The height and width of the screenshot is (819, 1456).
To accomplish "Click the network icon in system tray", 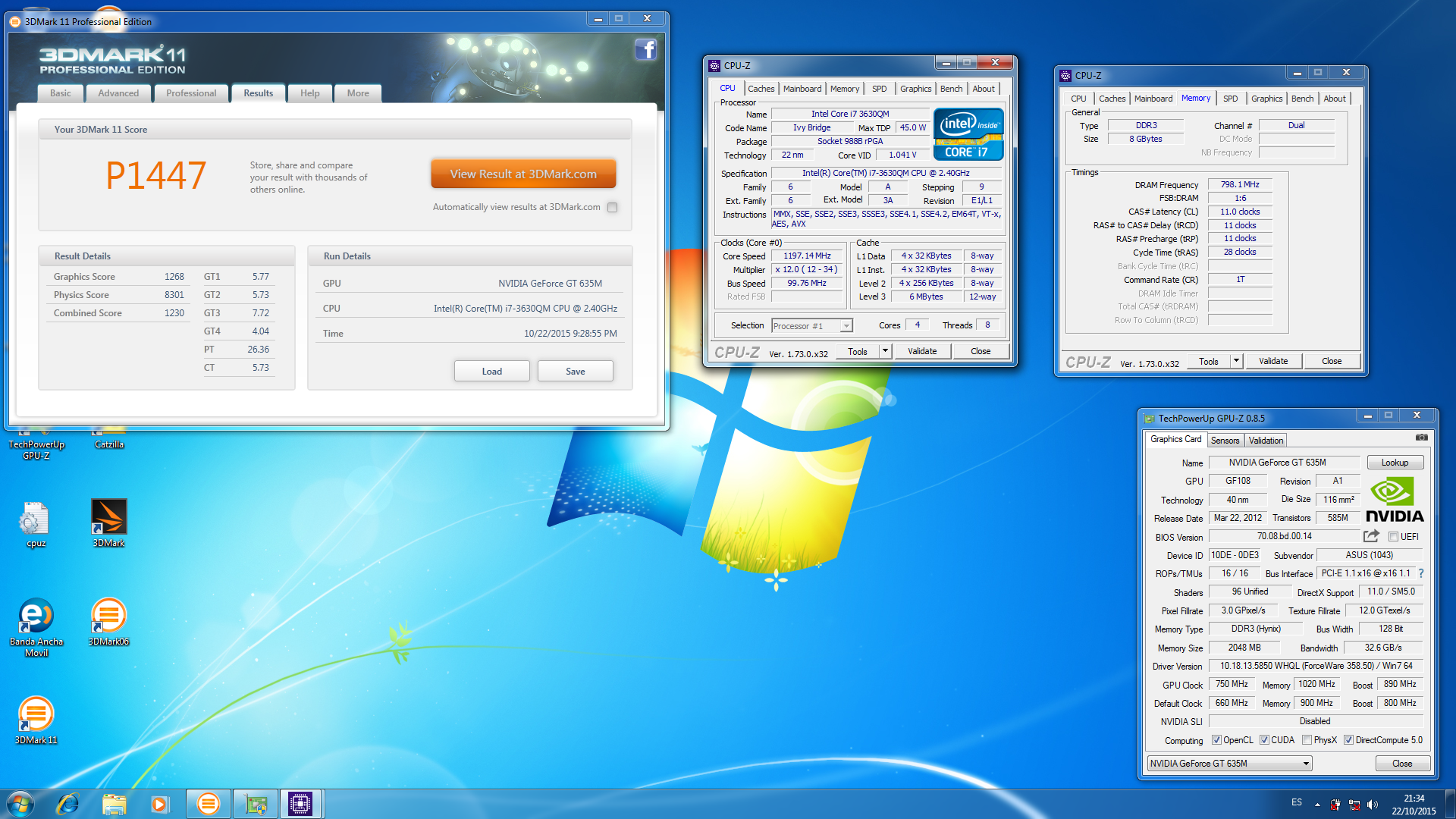I will point(1354,805).
